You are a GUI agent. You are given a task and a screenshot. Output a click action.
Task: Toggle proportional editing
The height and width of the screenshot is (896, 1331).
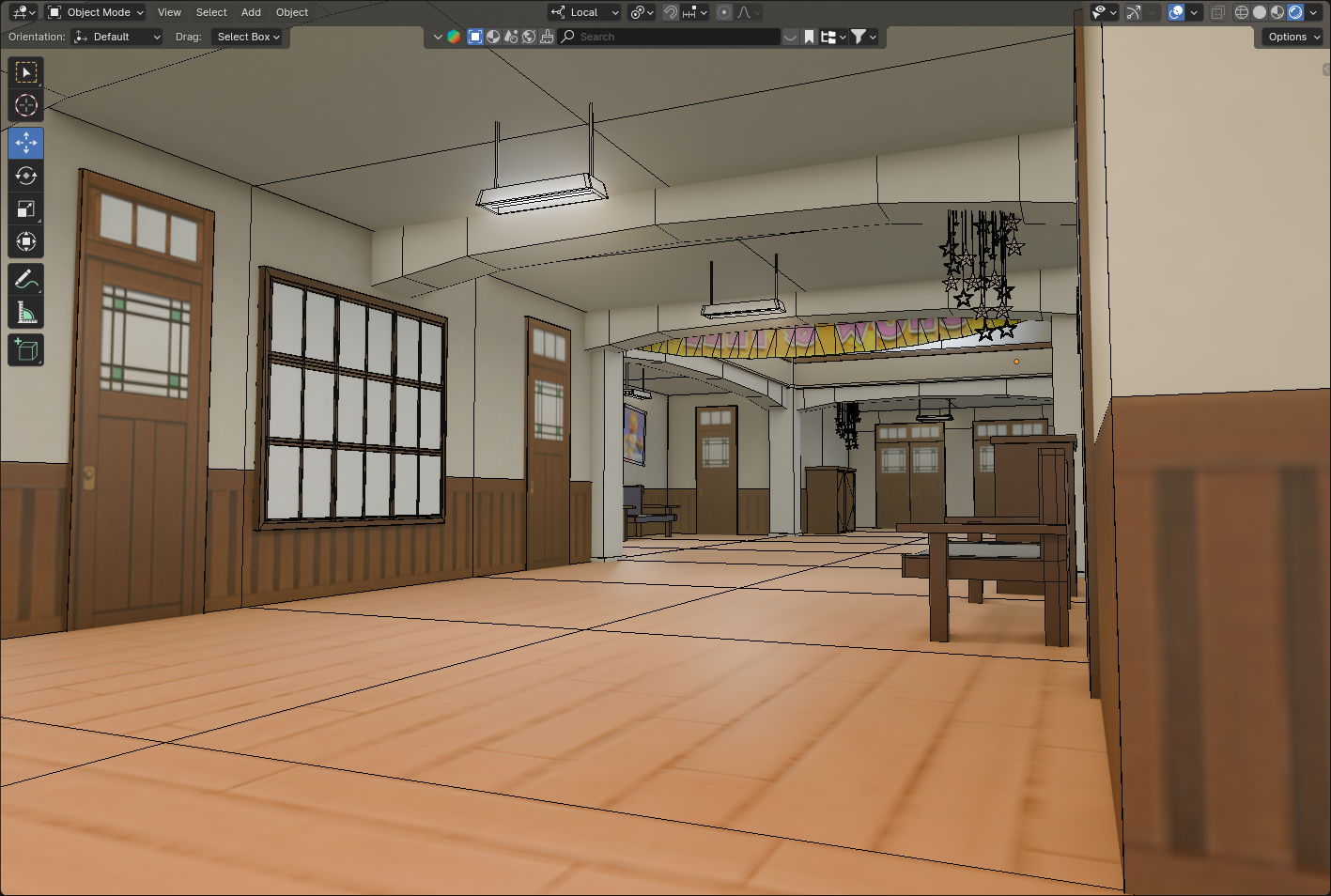click(x=724, y=12)
